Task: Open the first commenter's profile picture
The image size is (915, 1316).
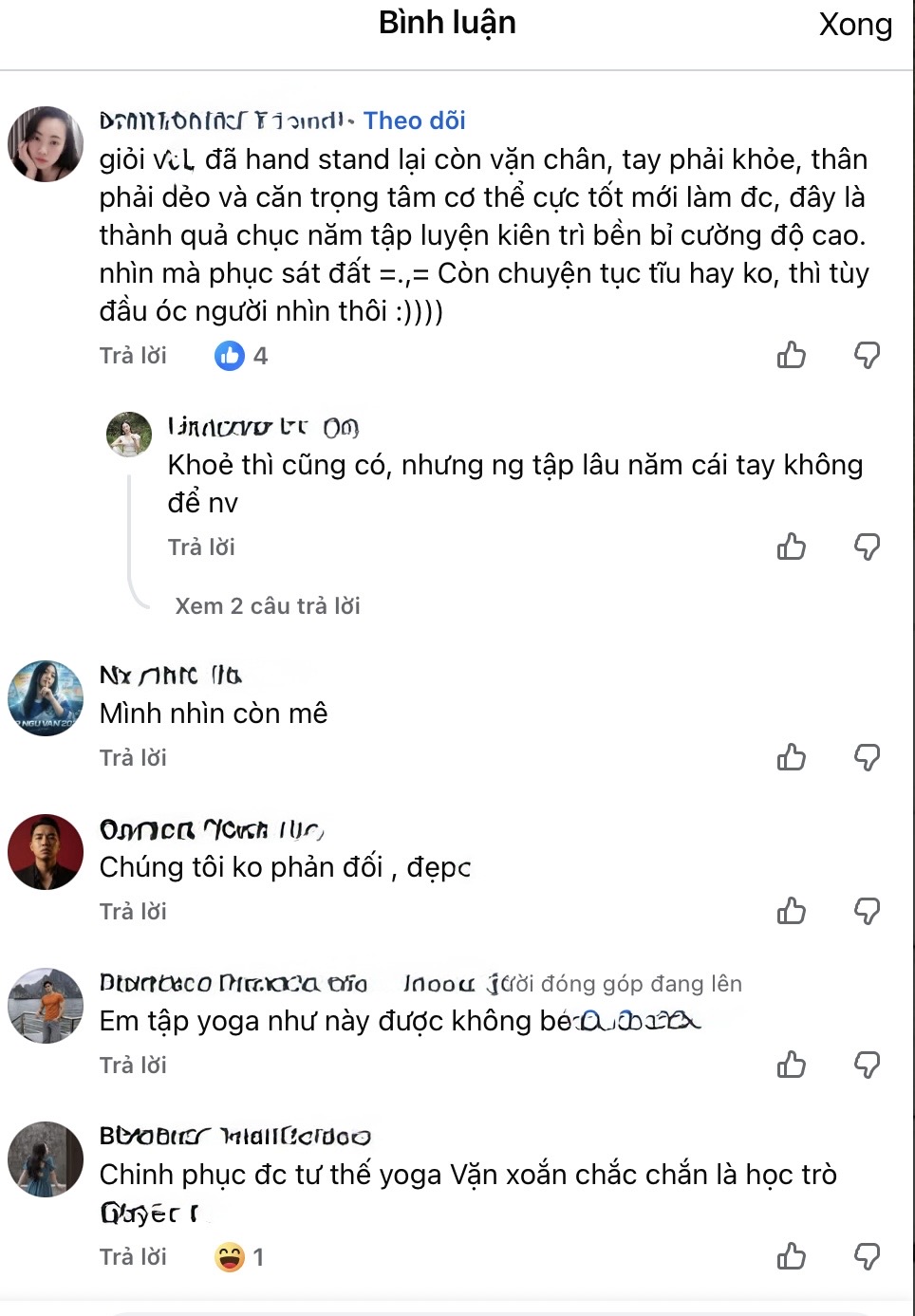Action: point(45,142)
